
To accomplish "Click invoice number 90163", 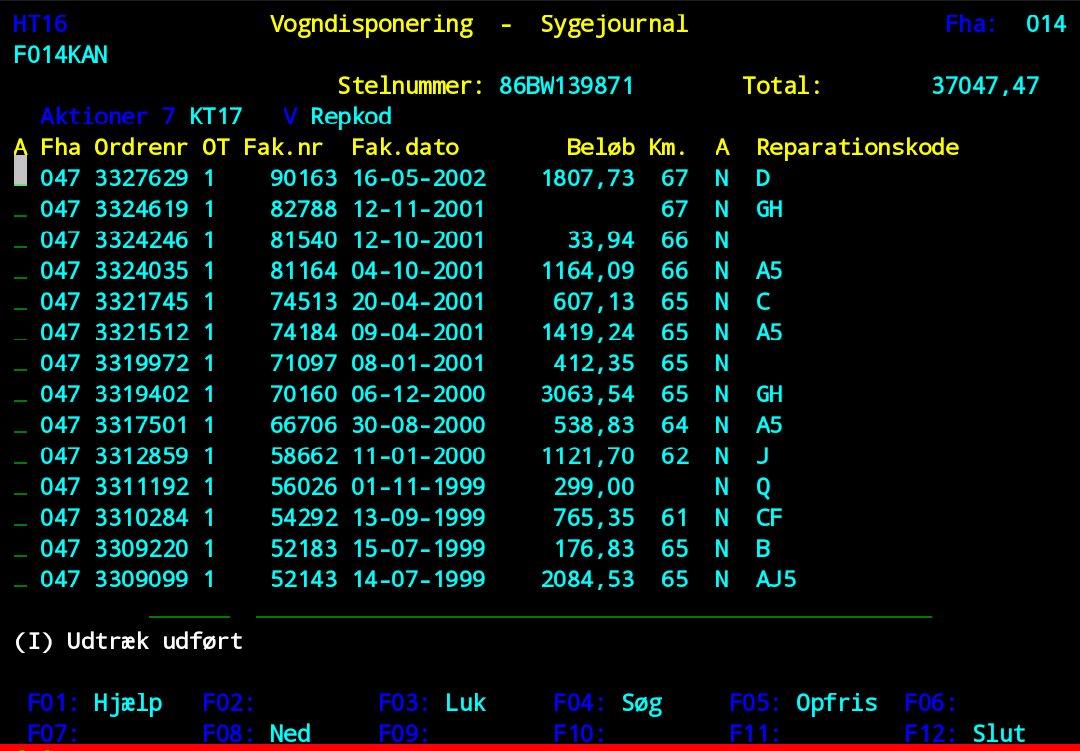I will pyautogui.click(x=304, y=178).
